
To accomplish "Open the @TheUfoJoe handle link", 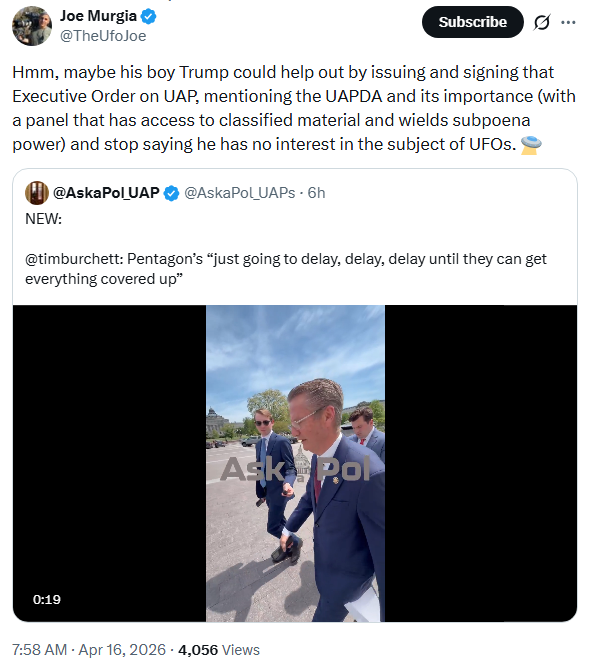I will [103, 36].
